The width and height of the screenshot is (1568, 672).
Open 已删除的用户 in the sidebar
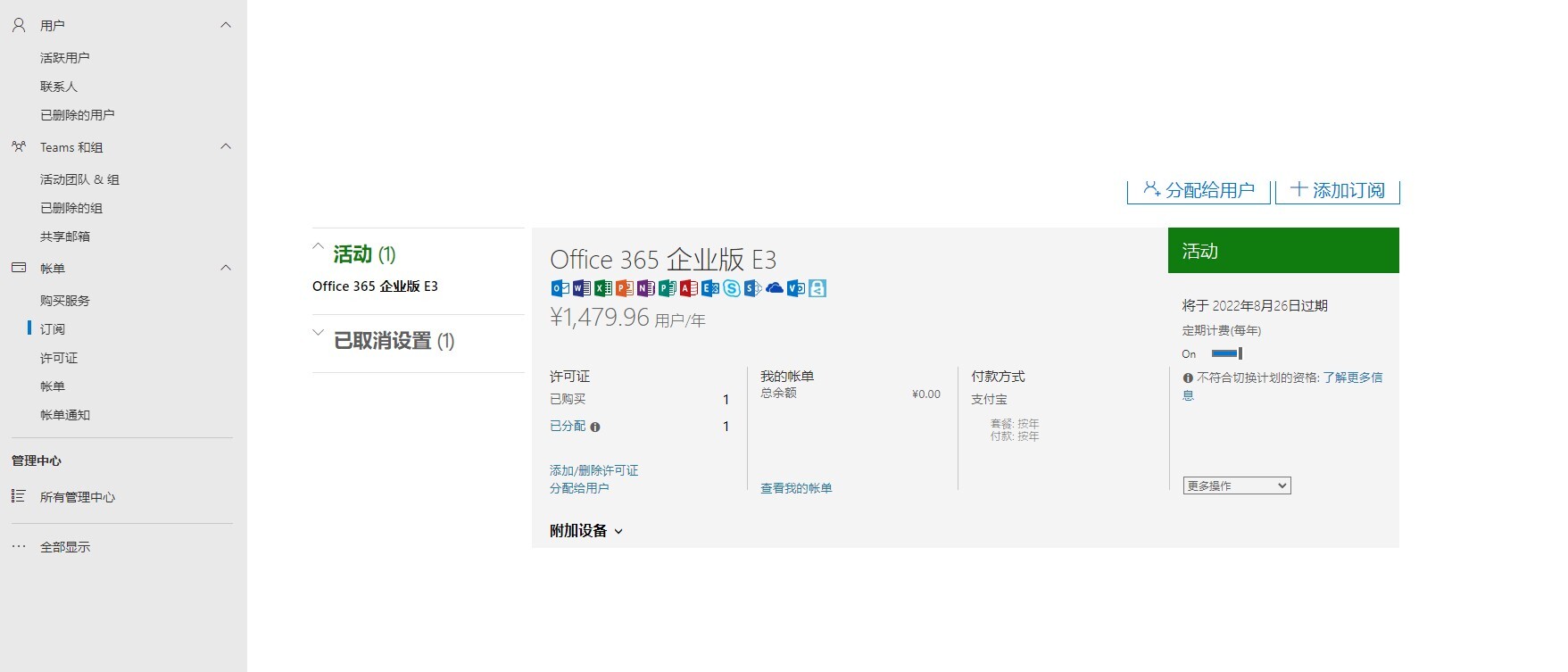click(77, 115)
